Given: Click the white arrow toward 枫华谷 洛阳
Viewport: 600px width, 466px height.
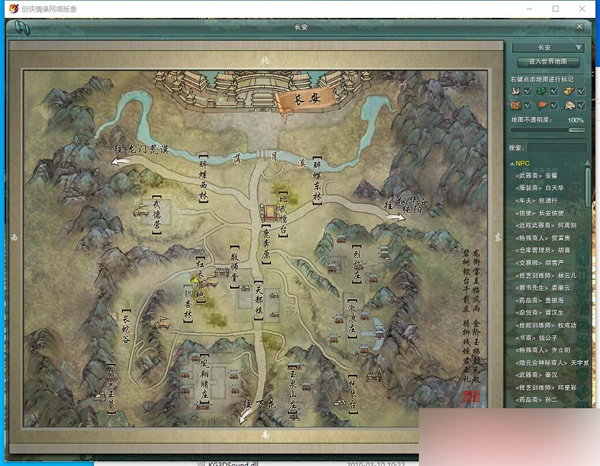Looking at the screenshot, I should point(396,218).
